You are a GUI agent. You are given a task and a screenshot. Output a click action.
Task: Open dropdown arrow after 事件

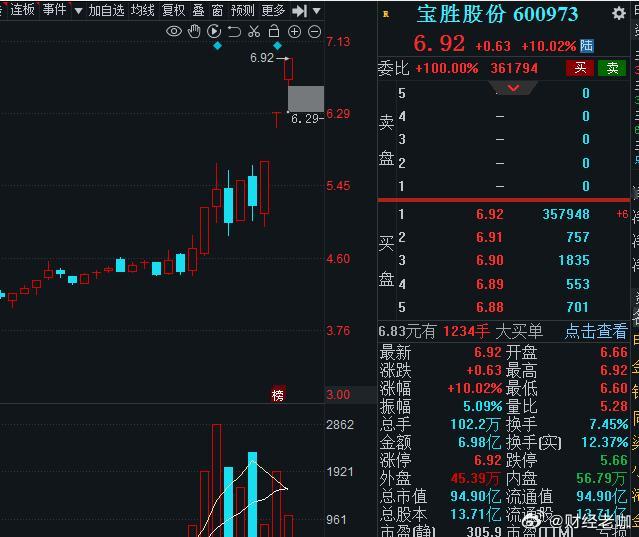pyautogui.click(x=79, y=11)
